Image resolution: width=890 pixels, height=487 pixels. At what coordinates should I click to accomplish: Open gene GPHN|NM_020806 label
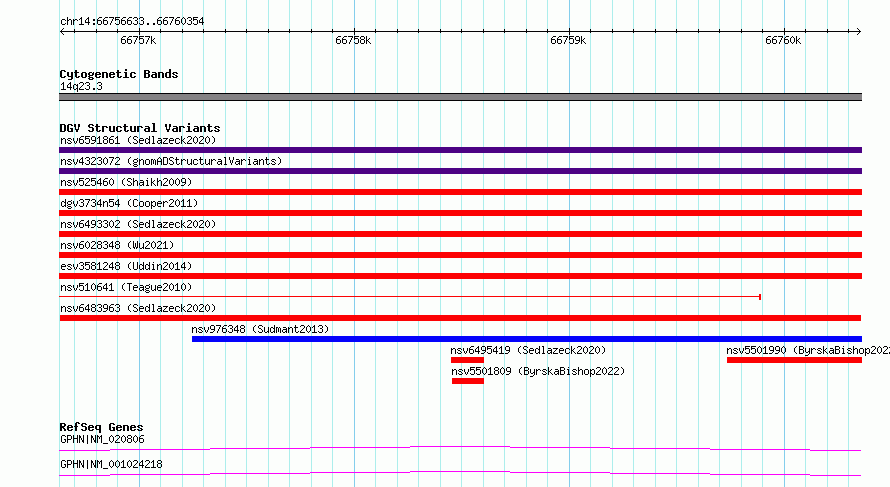click(x=102, y=439)
